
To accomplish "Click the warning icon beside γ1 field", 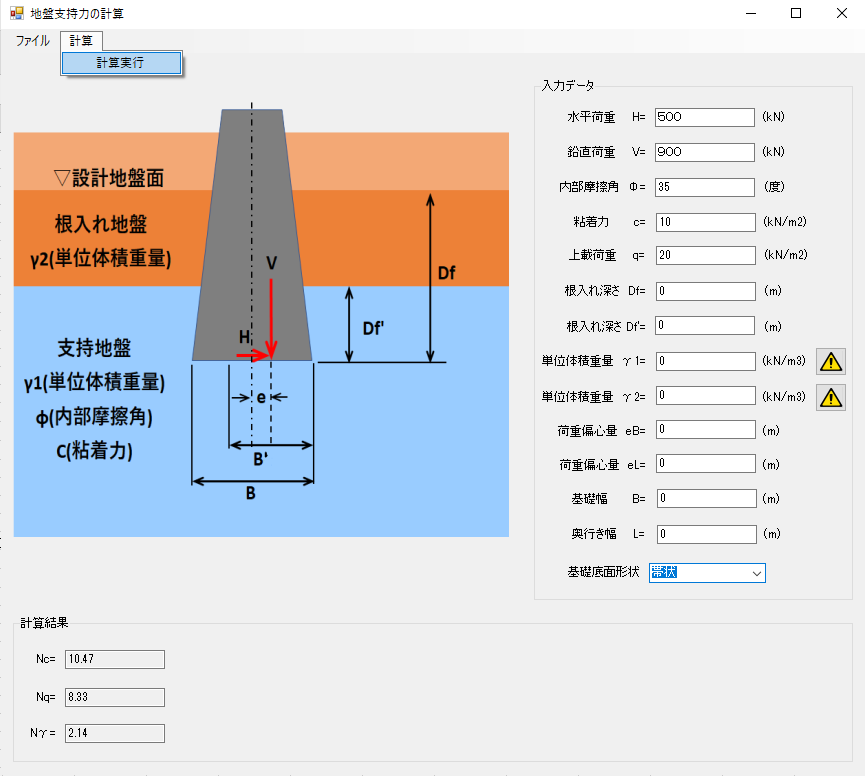I will 831,361.
